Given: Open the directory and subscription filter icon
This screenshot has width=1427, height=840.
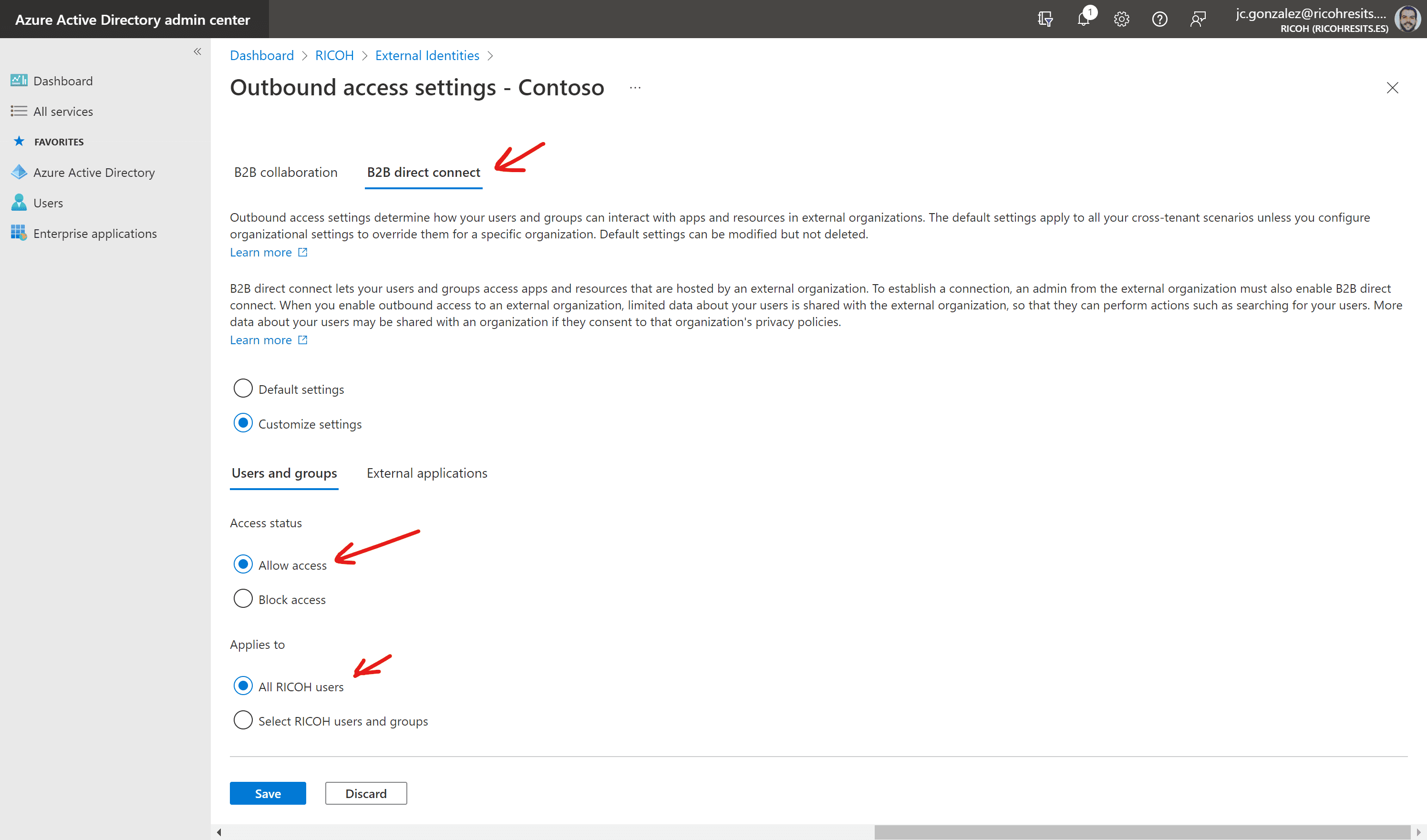Looking at the screenshot, I should coord(1045,19).
